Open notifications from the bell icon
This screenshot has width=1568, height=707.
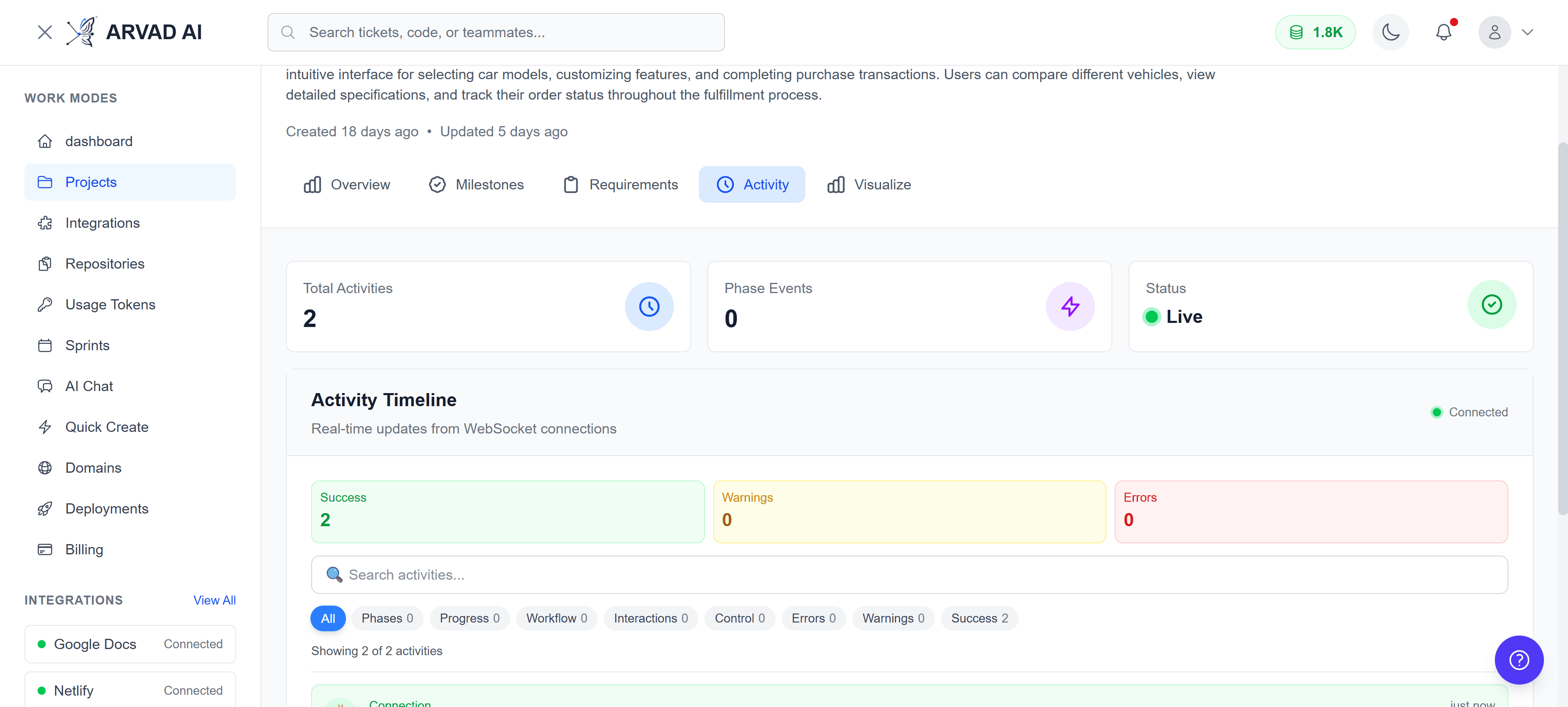point(1444,32)
